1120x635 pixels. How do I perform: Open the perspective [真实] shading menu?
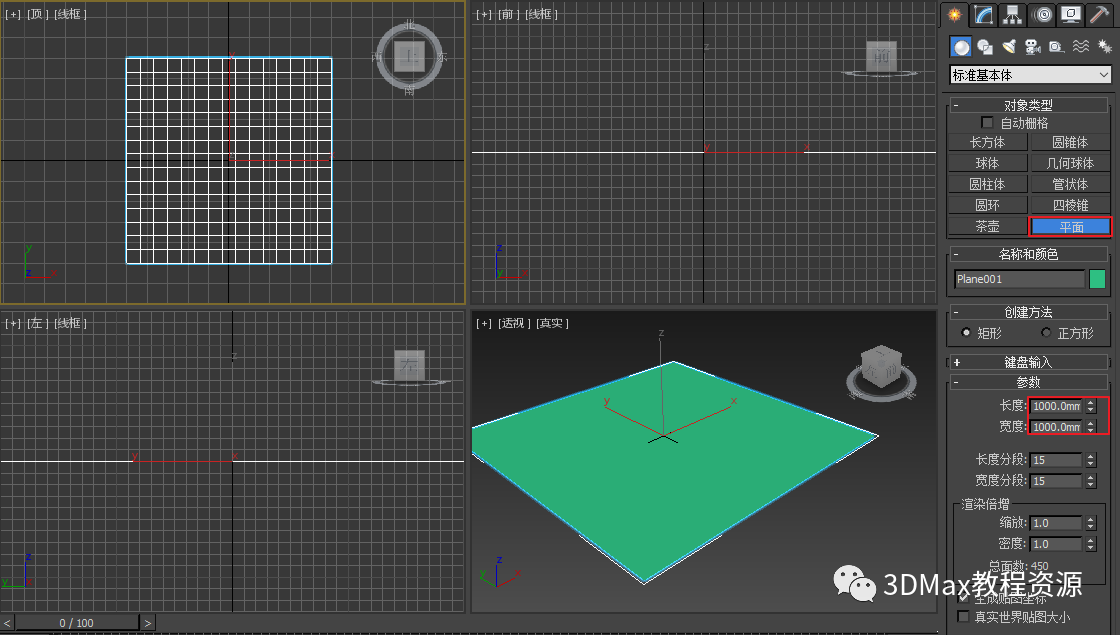click(x=552, y=324)
